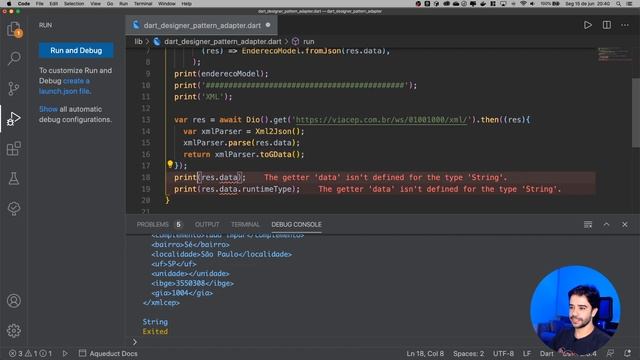
Task: Open the Edit menu
Action: (x=53, y=4)
